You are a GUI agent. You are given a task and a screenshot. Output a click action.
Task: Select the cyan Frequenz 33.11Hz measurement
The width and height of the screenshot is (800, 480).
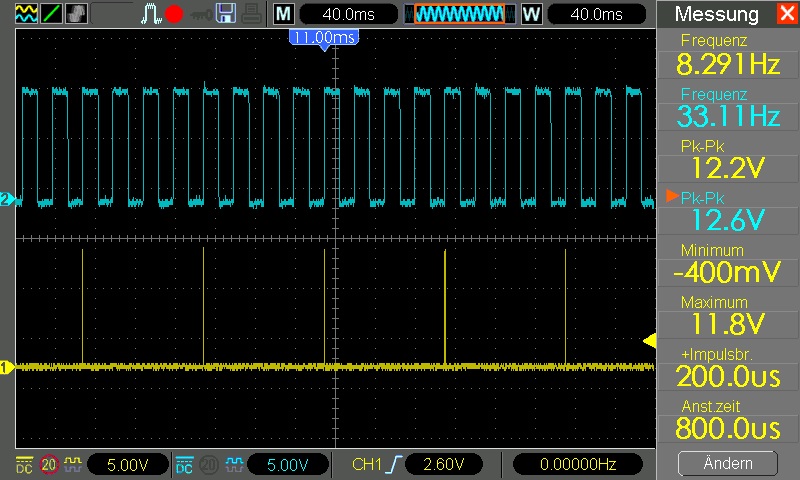pyautogui.click(x=728, y=107)
